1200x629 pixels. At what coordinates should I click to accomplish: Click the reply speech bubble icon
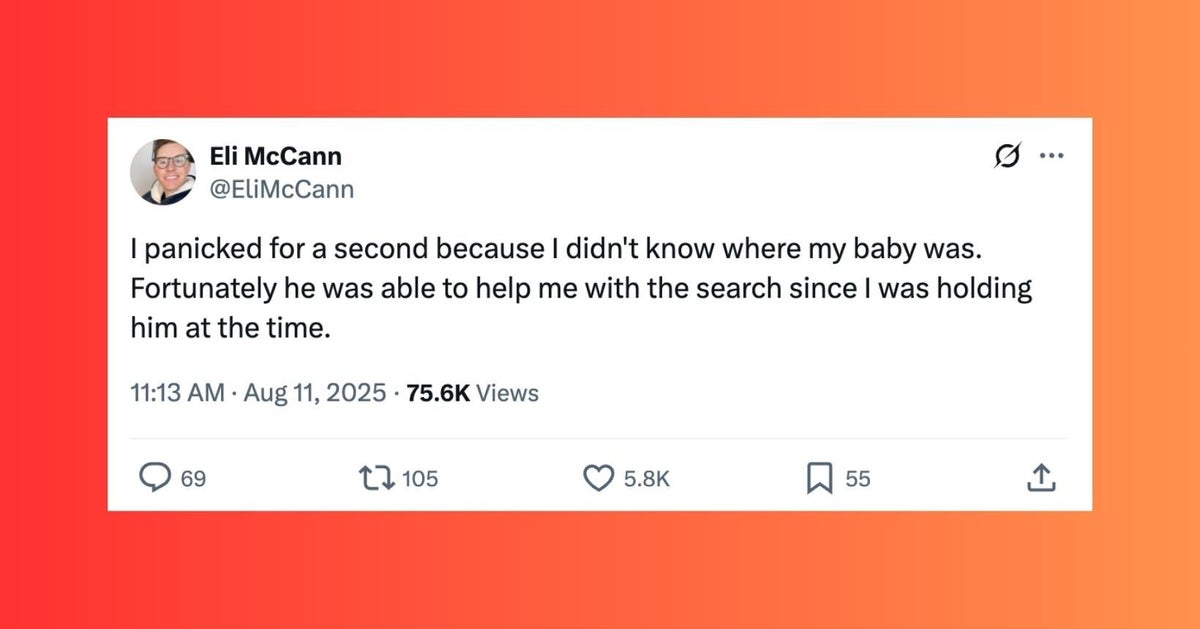(153, 479)
